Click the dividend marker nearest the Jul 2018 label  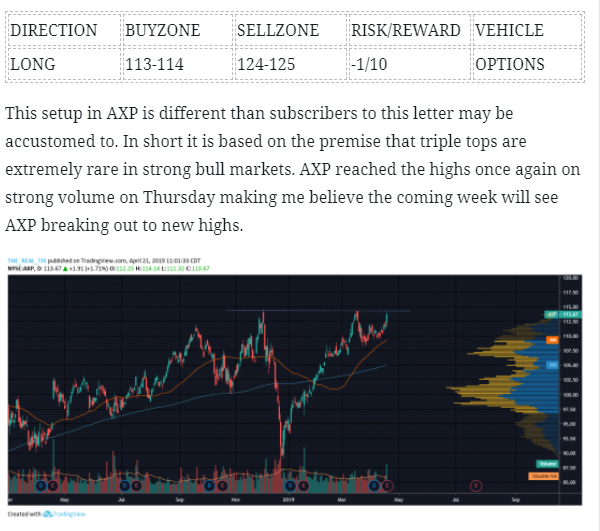125,486
